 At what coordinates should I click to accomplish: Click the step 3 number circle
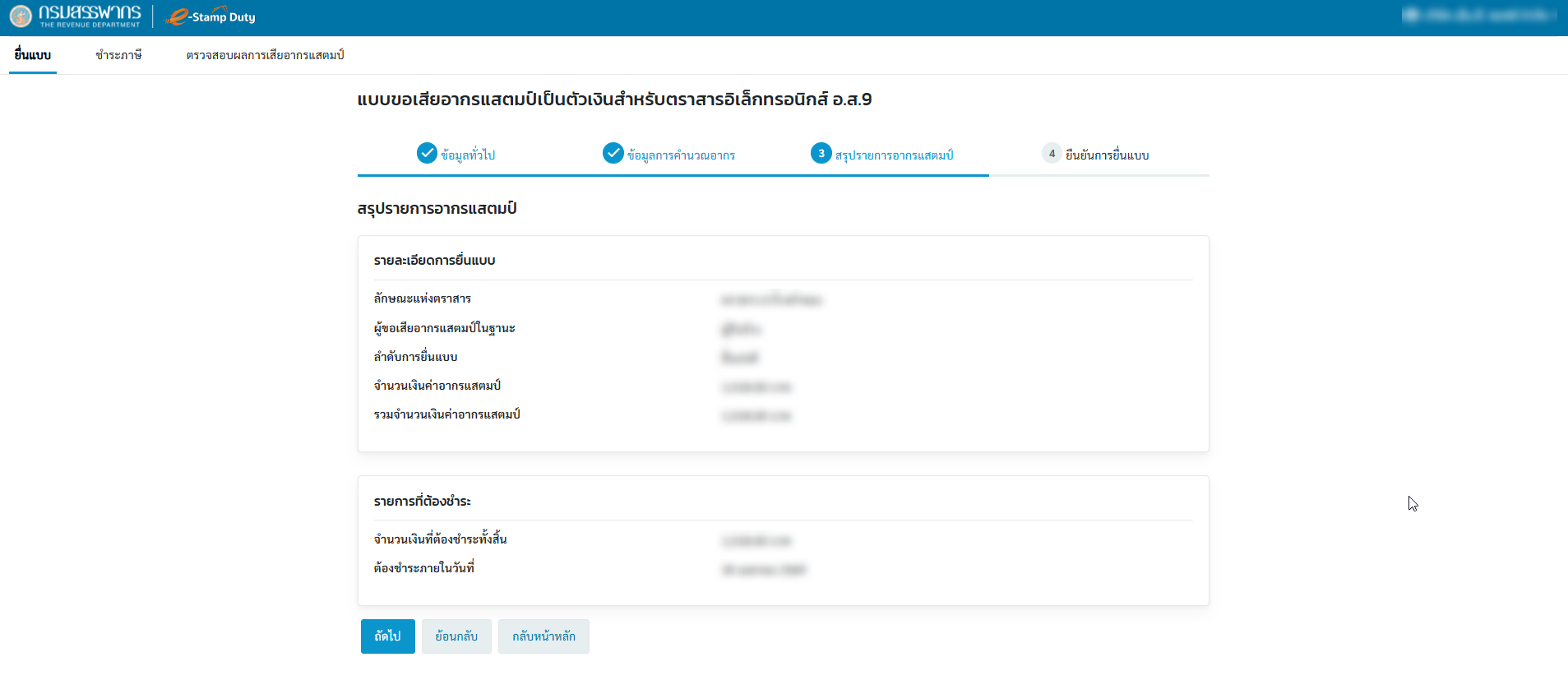821,154
